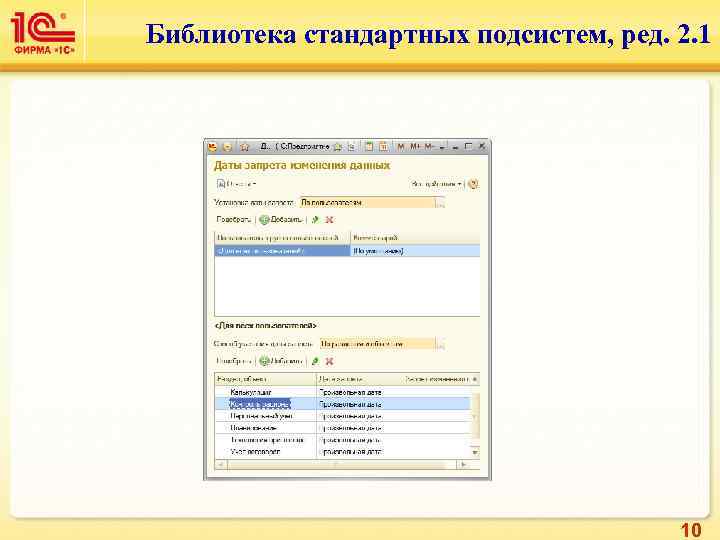Open help with the question mark icon
This screenshot has width=720, height=540.
point(473,184)
